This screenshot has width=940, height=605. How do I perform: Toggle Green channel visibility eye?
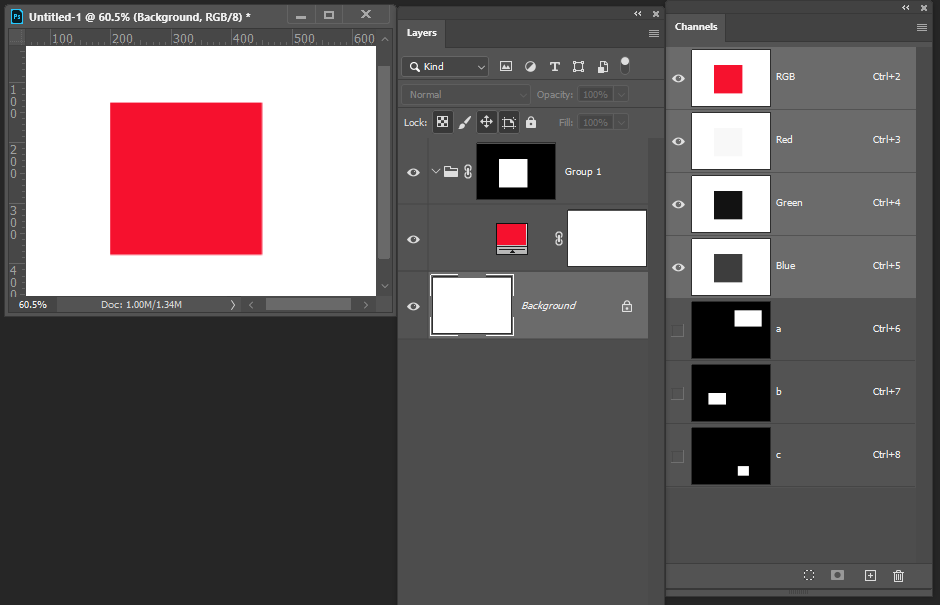[678, 204]
